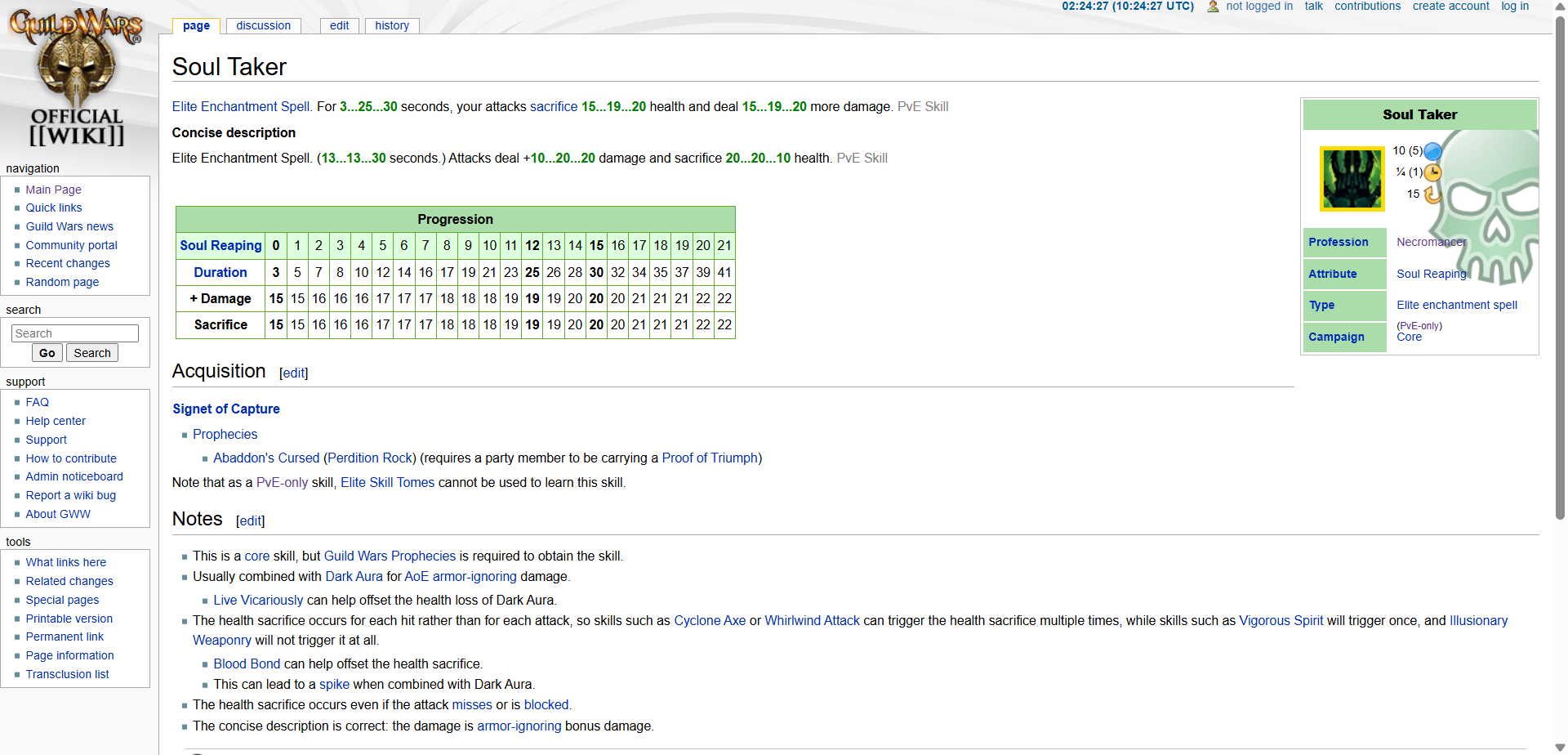The width and height of the screenshot is (1568, 755).
Task: Open the edit tab
Action: [339, 25]
